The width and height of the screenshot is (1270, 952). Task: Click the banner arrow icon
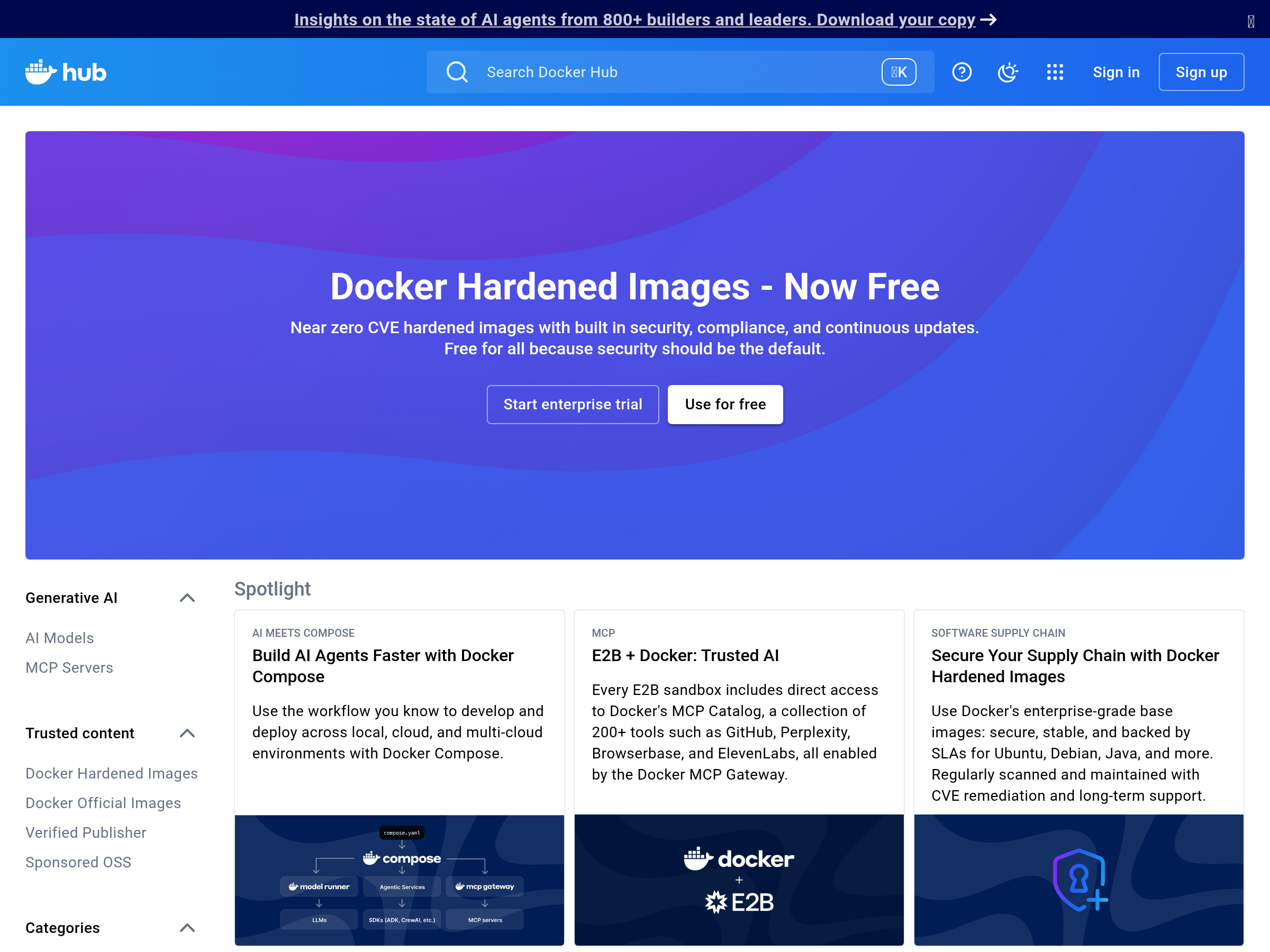pos(988,20)
